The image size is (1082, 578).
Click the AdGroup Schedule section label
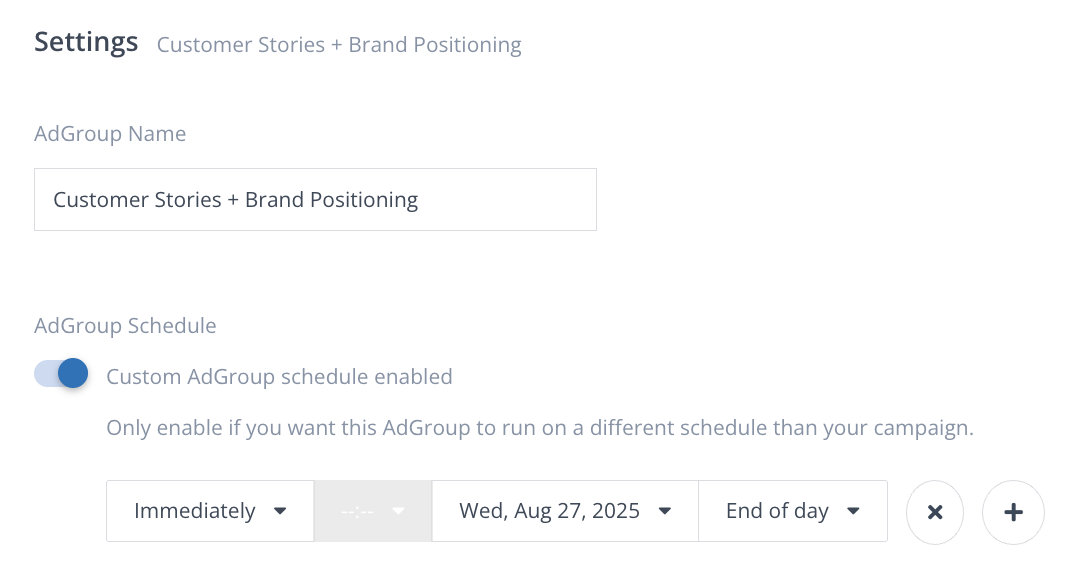point(125,326)
